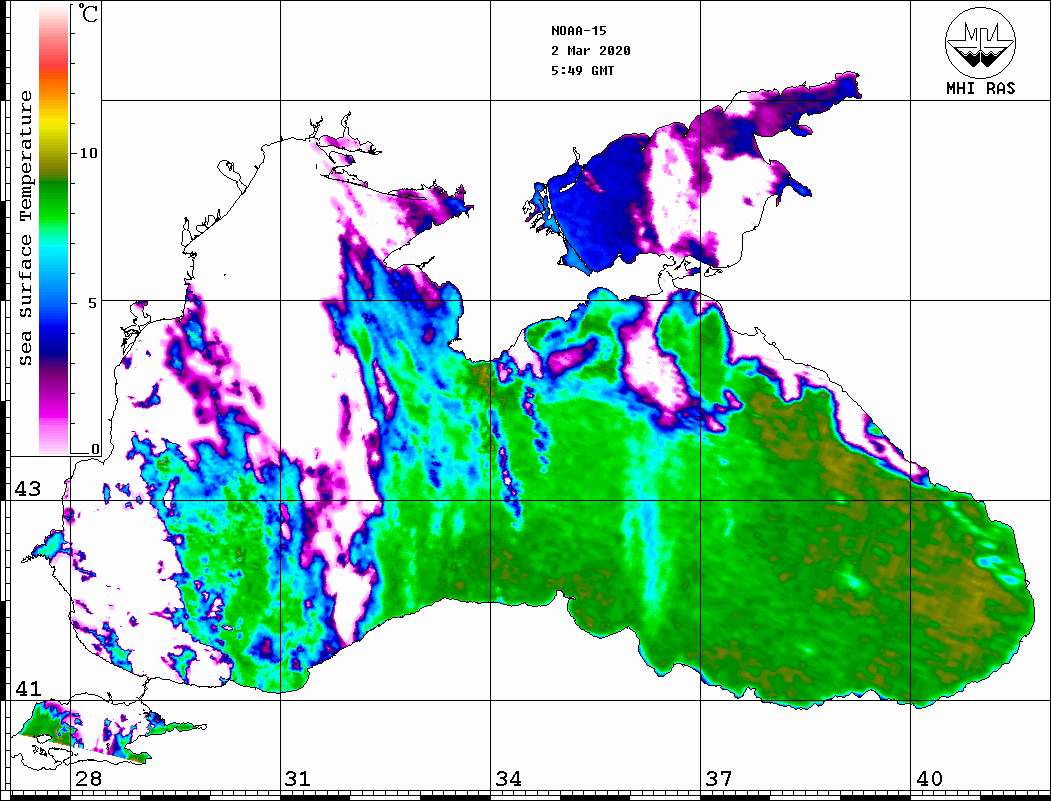Click the '5' tick on temperature scale

(x=93, y=303)
